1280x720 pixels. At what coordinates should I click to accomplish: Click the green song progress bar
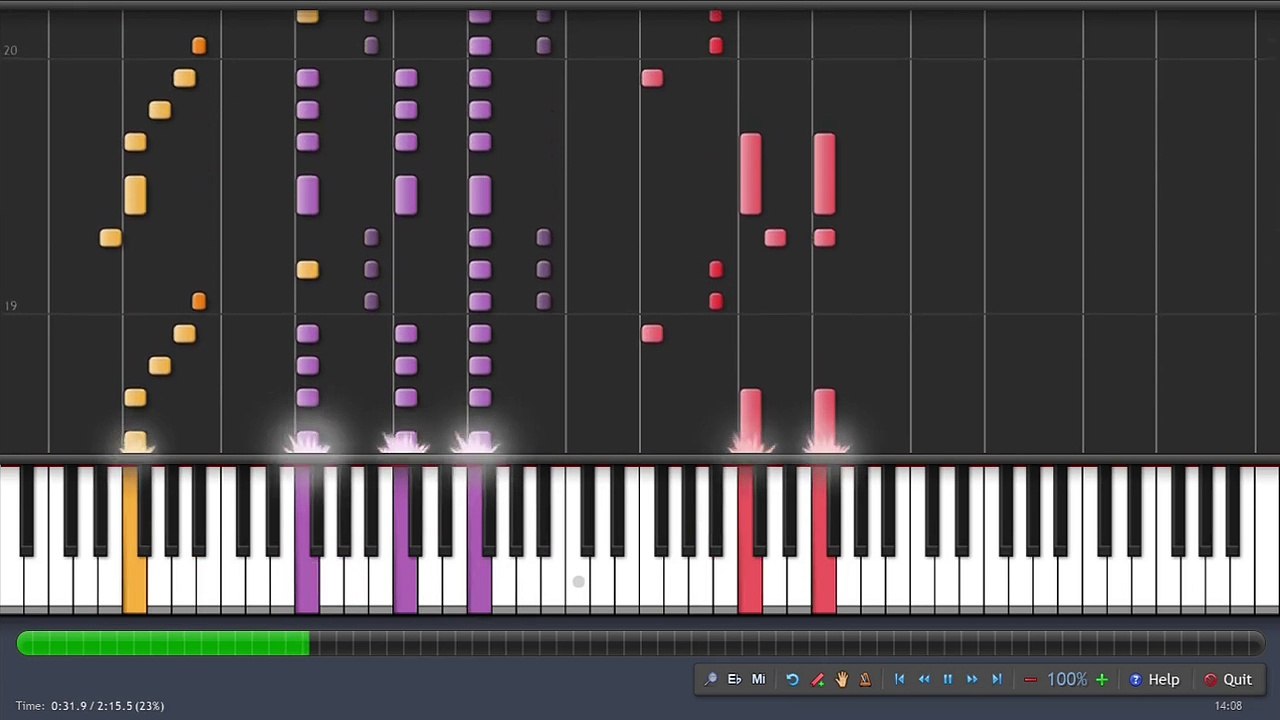pos(163,645)
